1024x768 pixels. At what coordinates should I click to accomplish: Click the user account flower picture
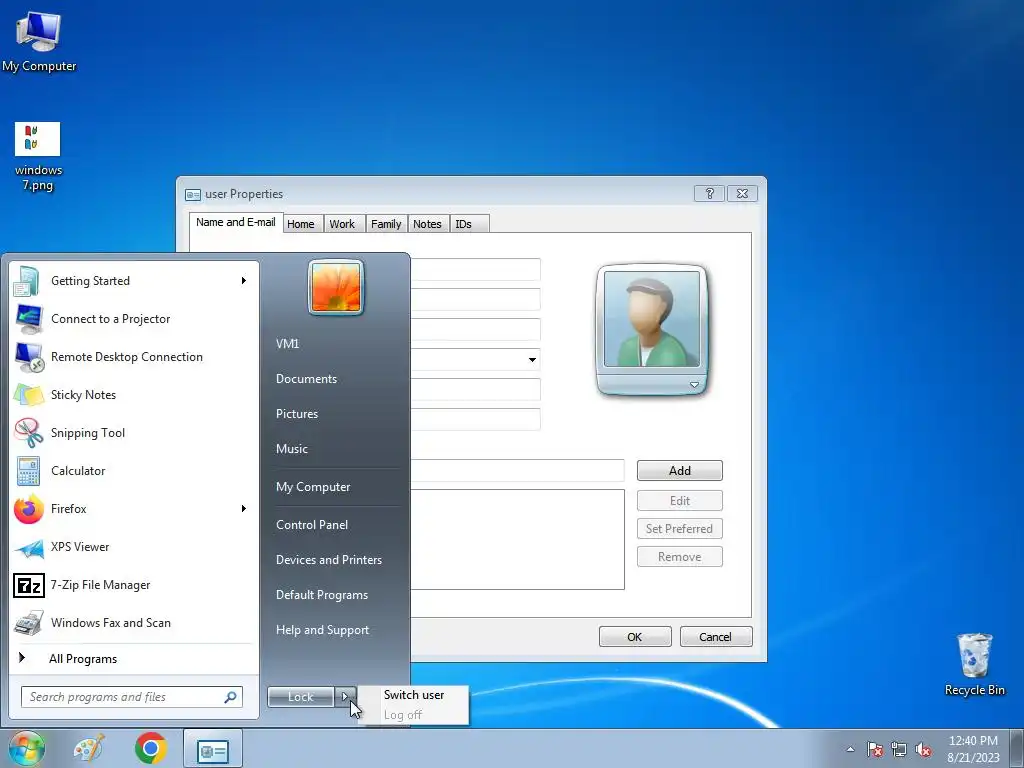(336, 287)
